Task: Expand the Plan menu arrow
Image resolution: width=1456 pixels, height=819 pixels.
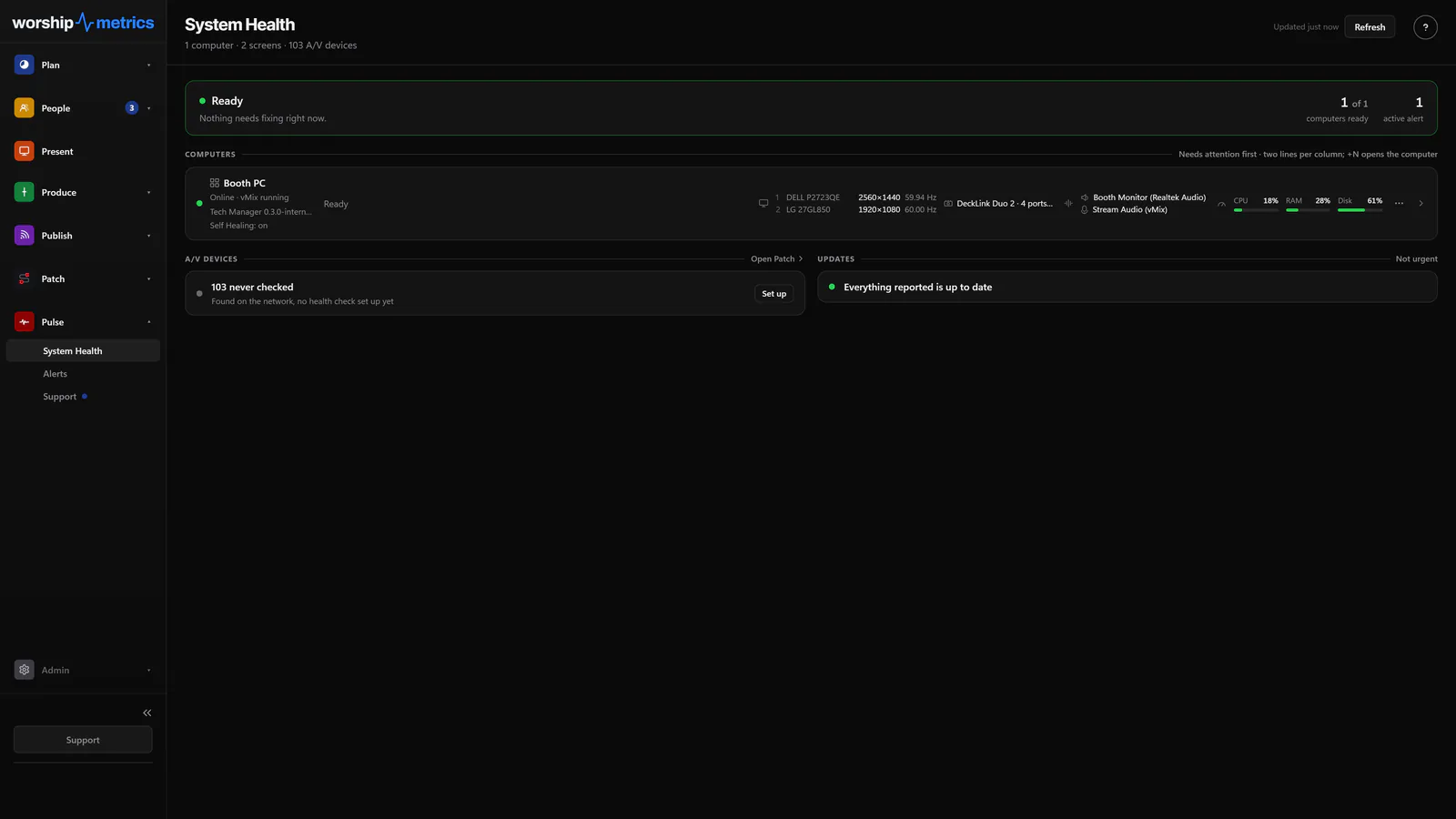Action: click(149, 65)
